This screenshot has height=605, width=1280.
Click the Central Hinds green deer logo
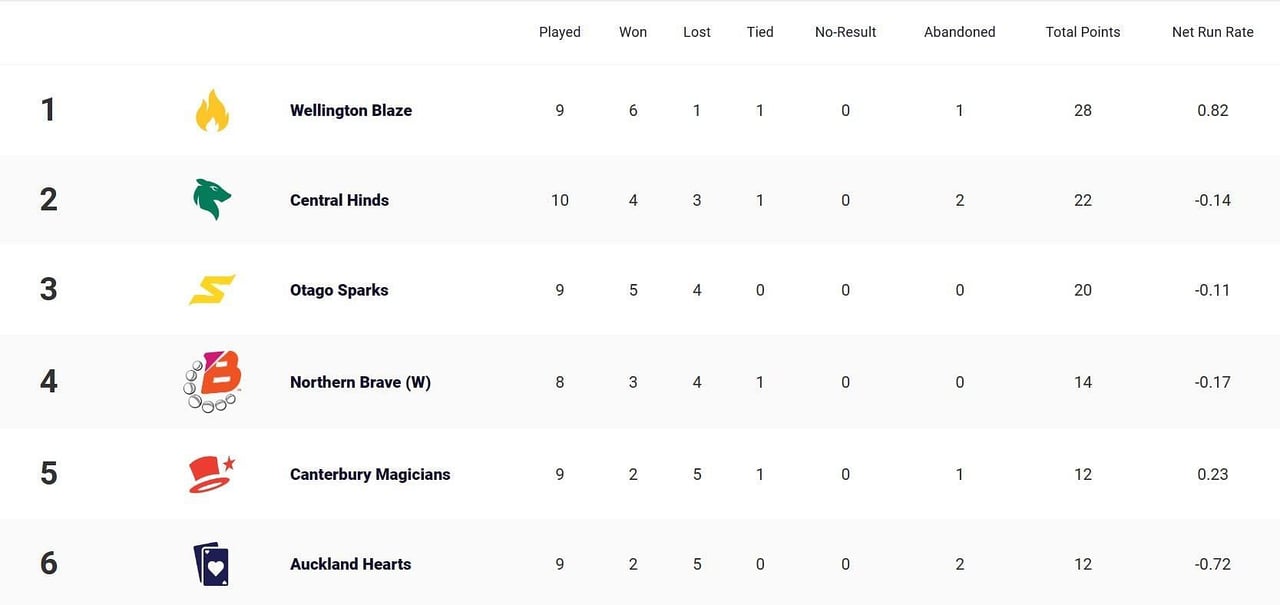(212, 199)
